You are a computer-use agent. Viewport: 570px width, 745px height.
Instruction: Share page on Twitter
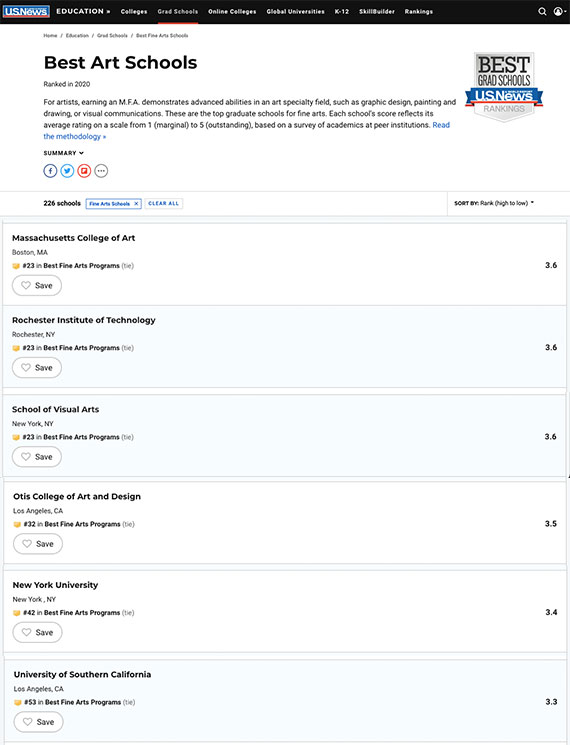pyautogui.click(x=67, y=171)
